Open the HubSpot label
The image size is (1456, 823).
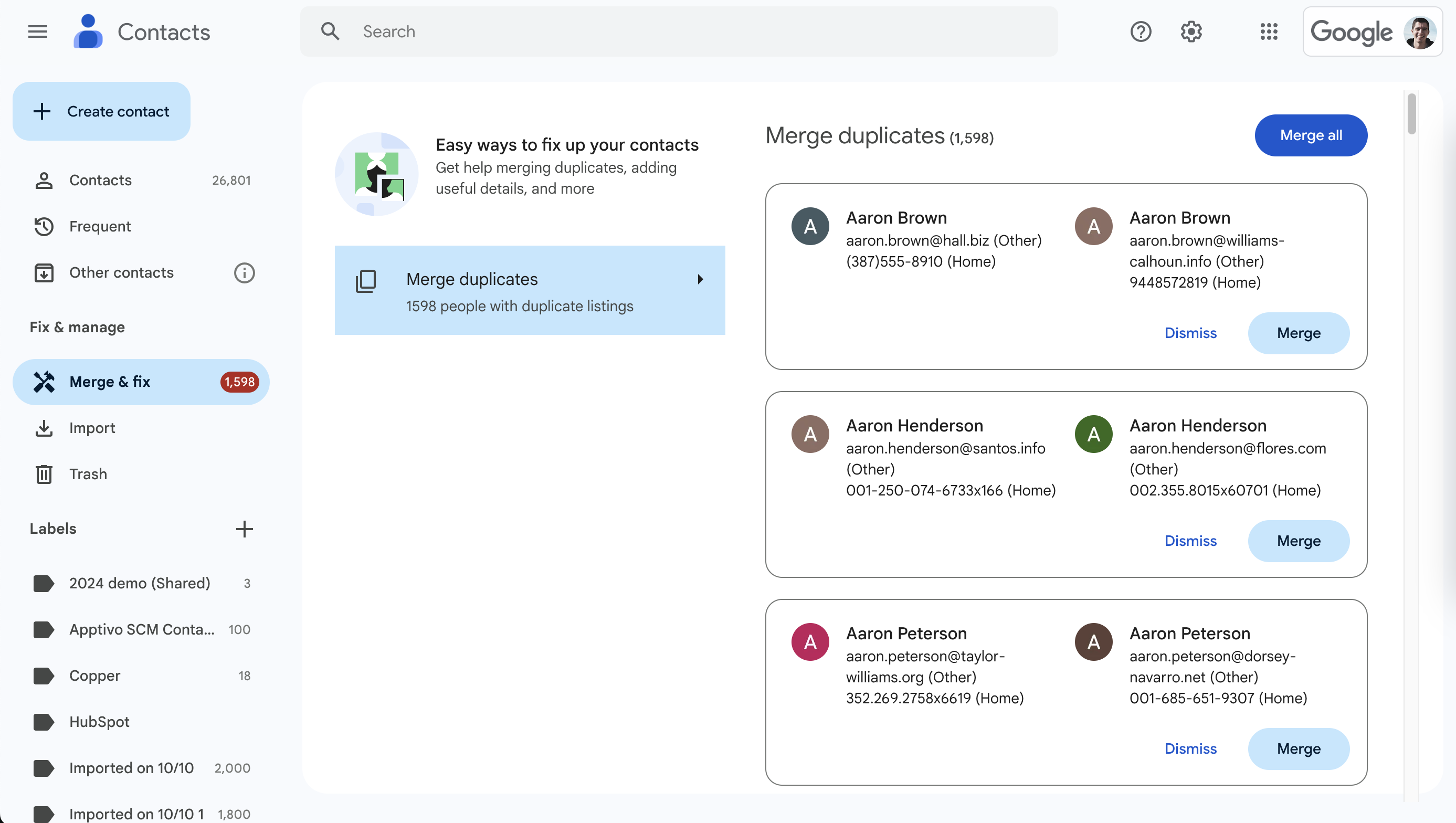click(100, 722)
